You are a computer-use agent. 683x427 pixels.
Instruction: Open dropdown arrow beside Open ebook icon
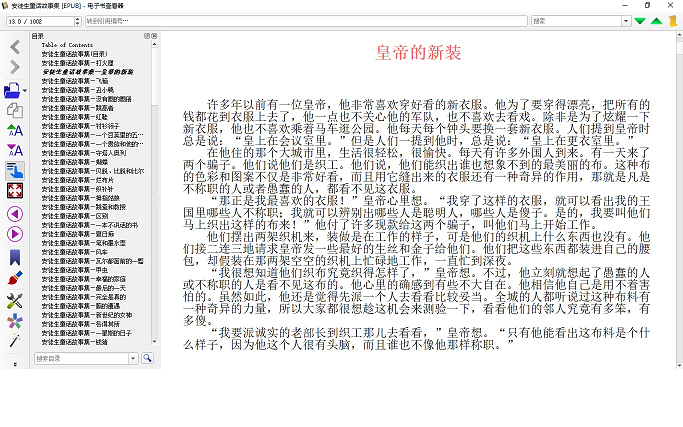click(x=23, y=90)
